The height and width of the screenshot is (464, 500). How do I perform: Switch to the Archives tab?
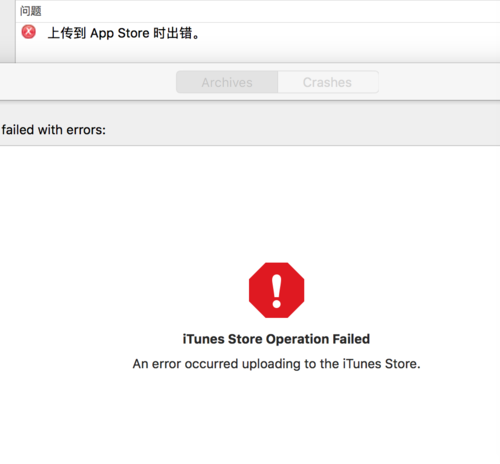click(227, 82)
